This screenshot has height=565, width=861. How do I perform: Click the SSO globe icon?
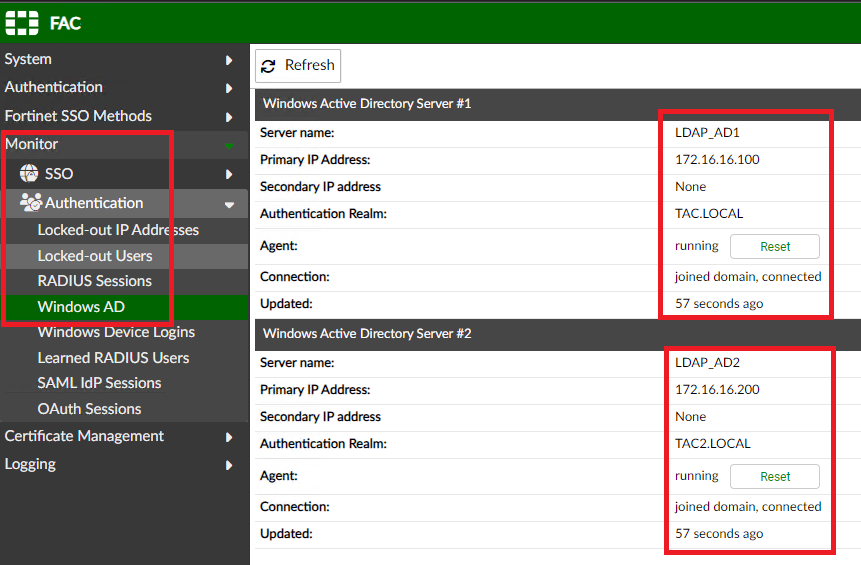29,174
